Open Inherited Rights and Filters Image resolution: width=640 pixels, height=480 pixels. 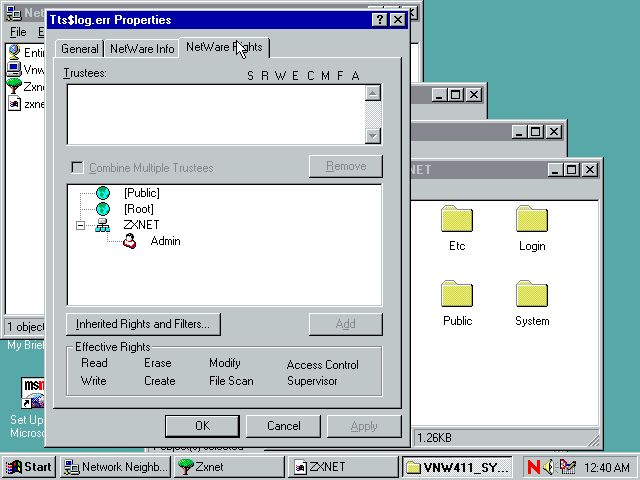(x=143, y=324)
